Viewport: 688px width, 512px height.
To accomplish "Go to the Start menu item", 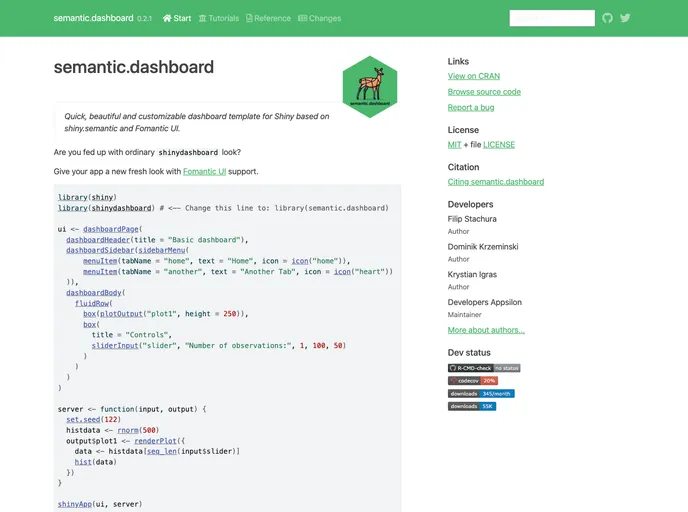I will [x=177, y=18].
